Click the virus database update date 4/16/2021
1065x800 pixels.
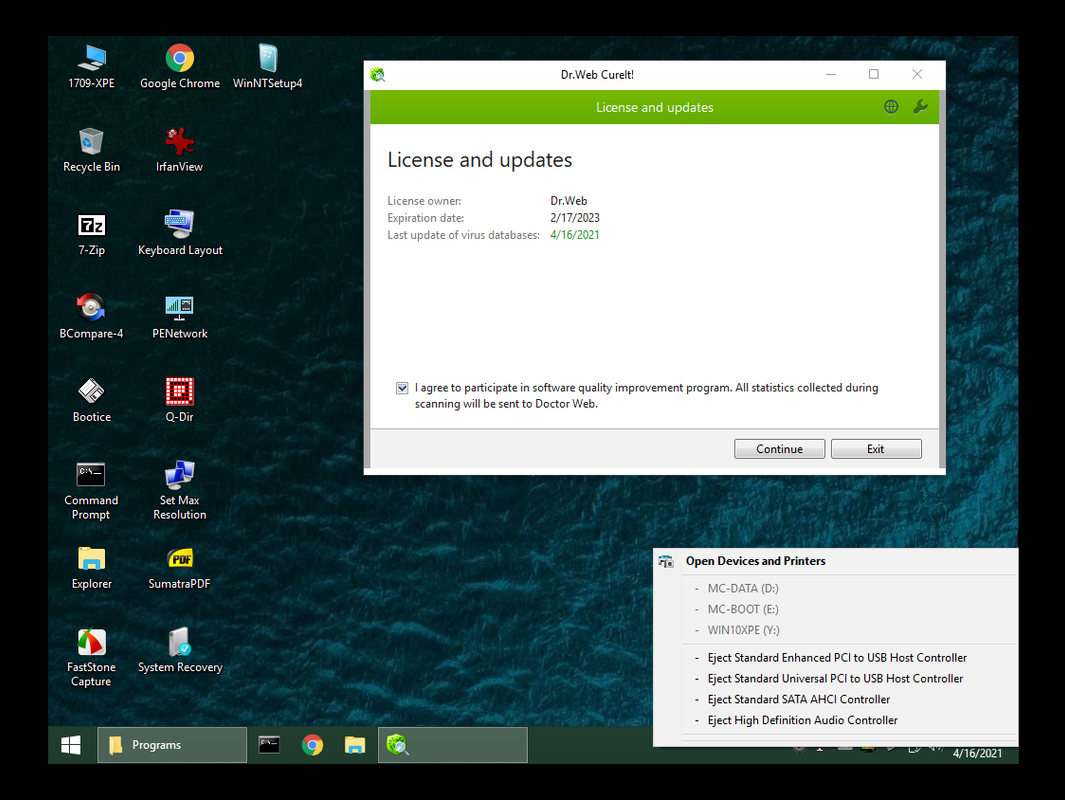click(575, 235)
